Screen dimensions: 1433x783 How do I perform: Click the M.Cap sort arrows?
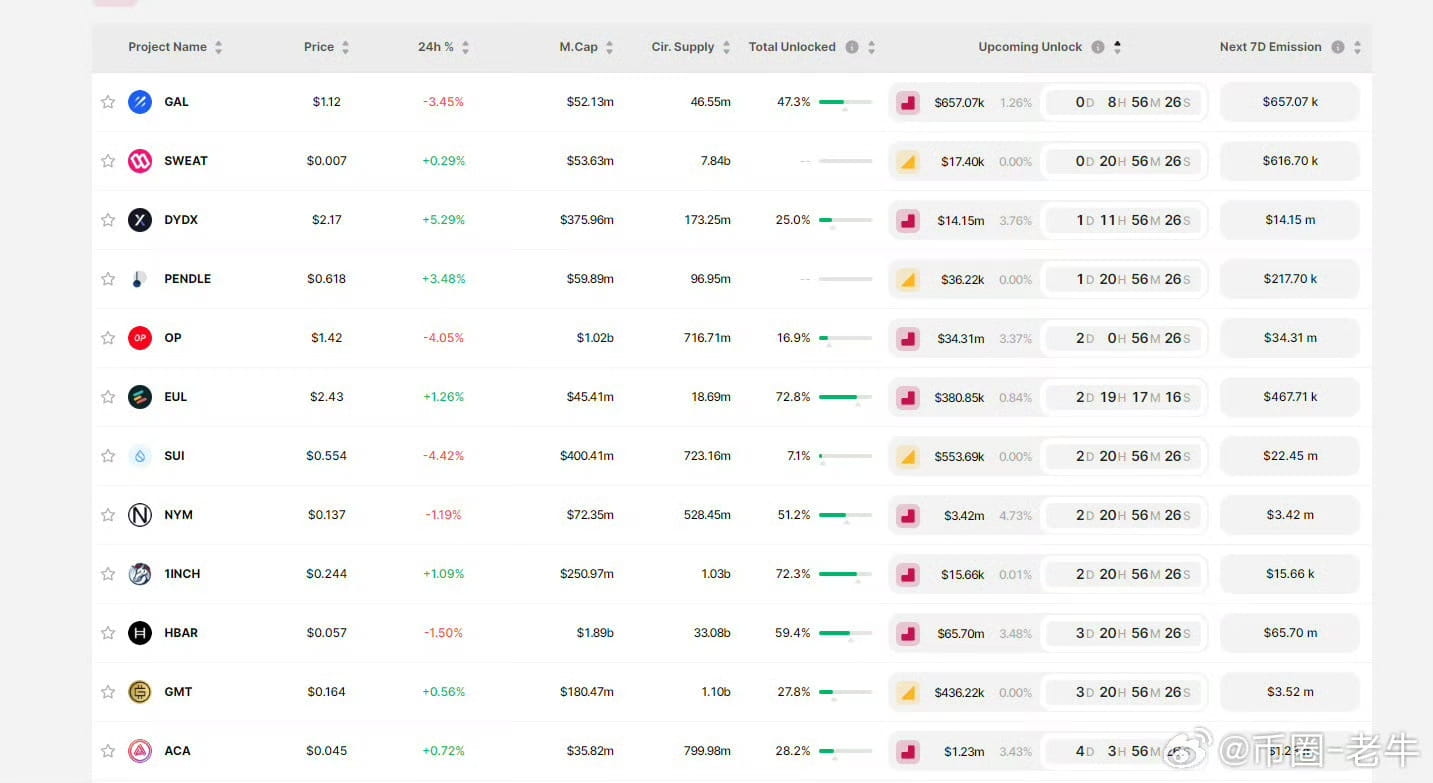(x=609, y=46)
